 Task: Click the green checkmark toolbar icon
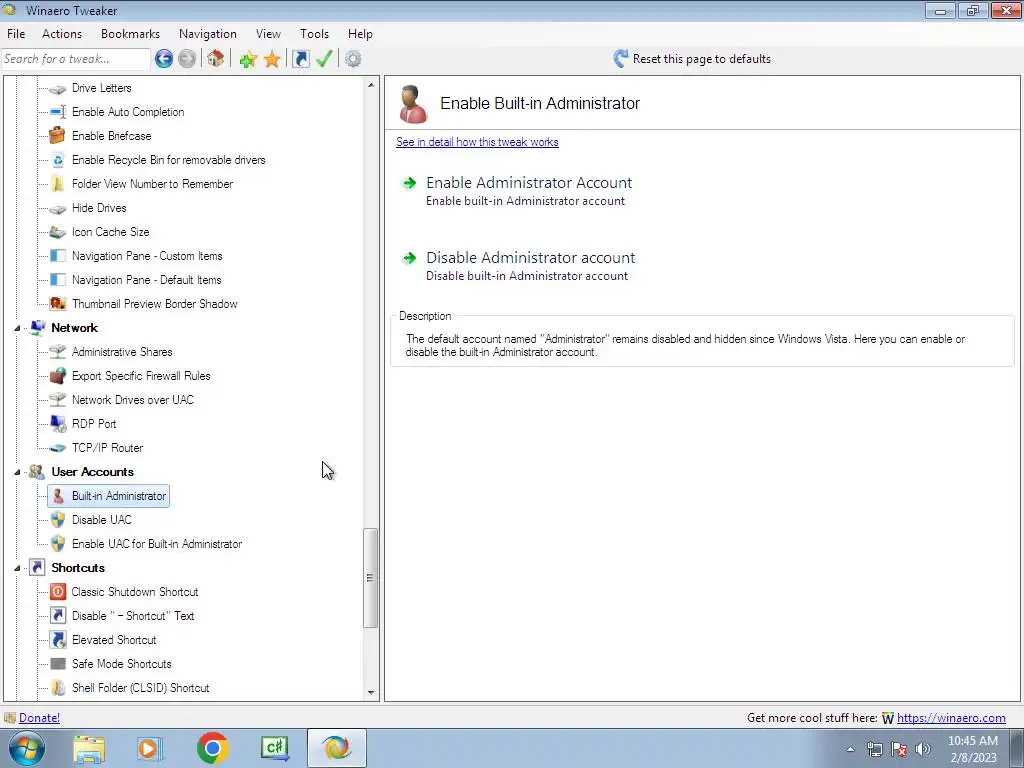(x=325, y=59)
